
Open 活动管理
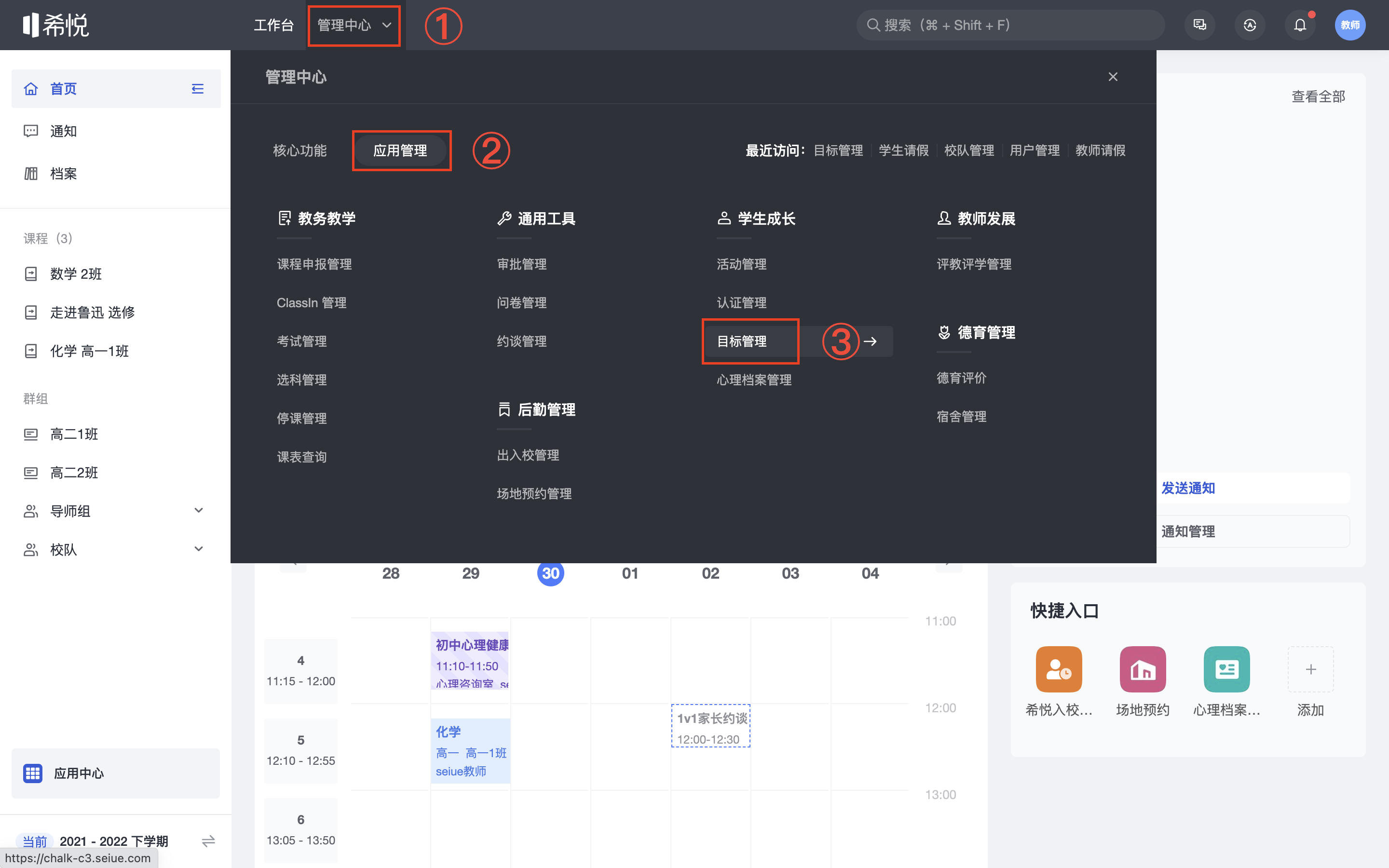click(741, 264)
